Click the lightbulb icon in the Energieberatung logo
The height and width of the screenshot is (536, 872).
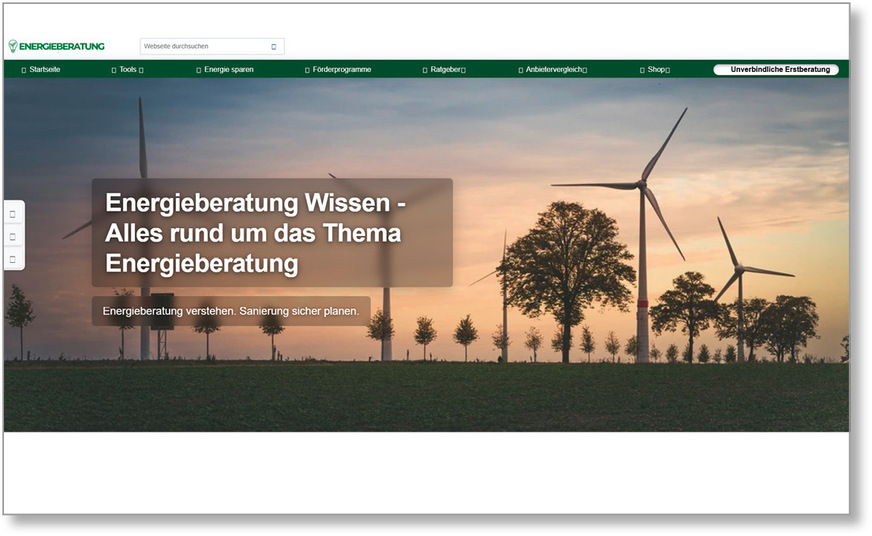point(13,46)
